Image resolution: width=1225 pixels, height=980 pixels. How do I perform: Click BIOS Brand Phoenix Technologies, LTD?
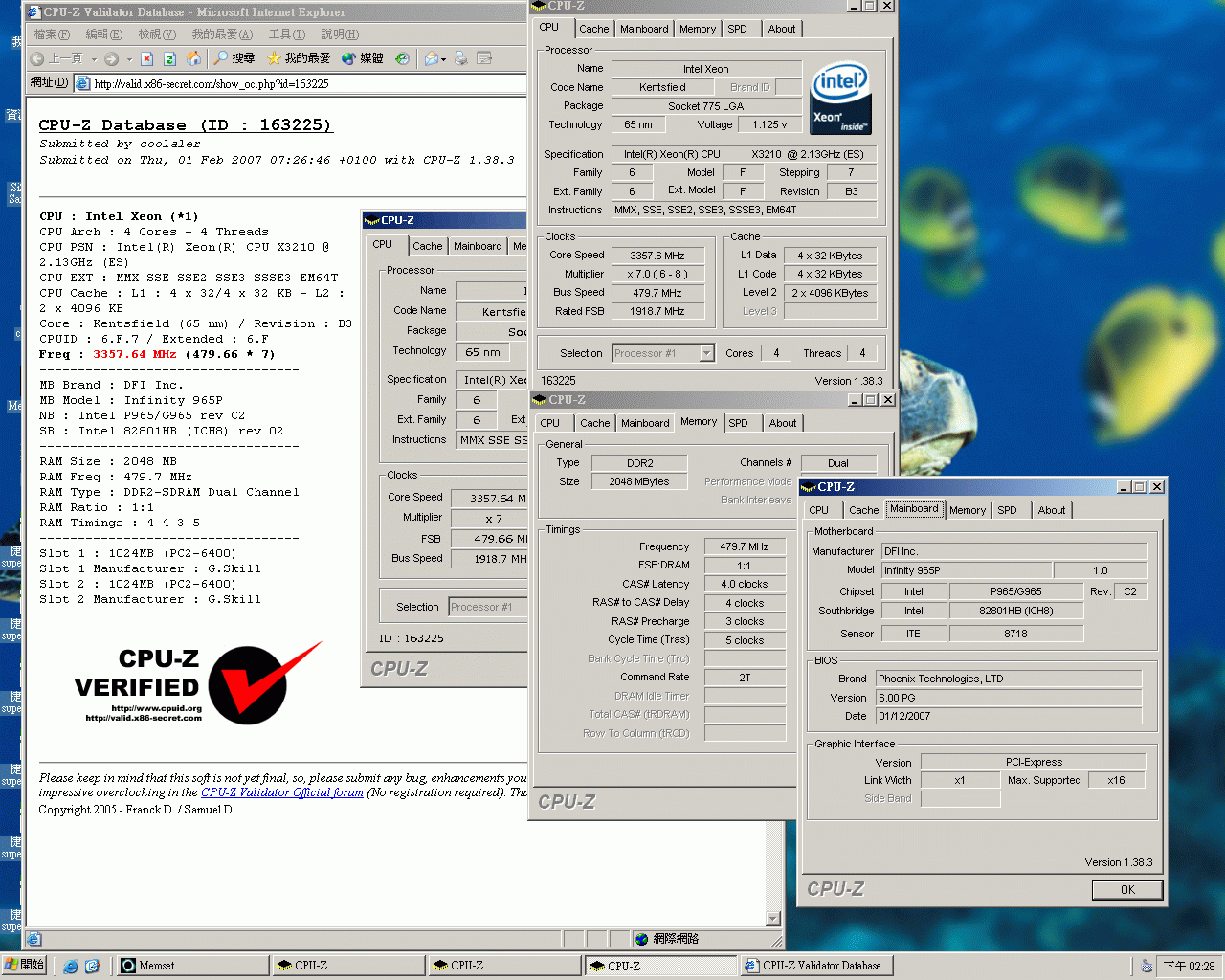click(1009, 679)
